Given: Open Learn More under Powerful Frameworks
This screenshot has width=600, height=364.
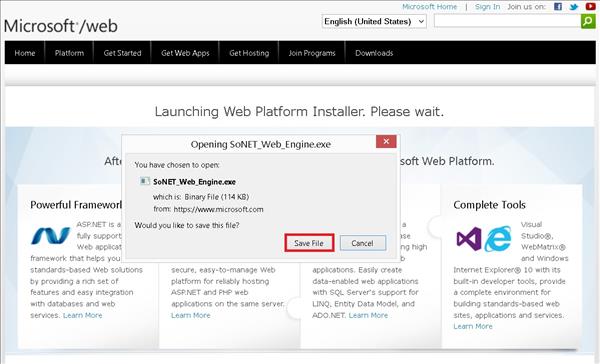Looking at the screenshot, I should 83,315.
